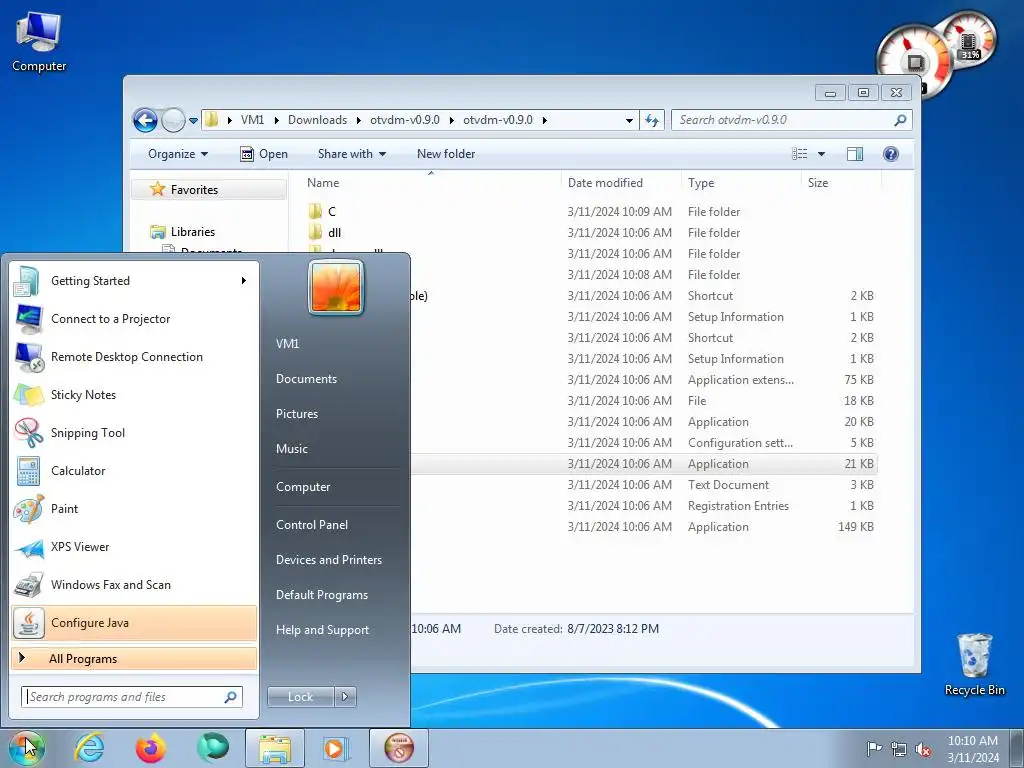Open Action Center flag tray icon

click(x=873, y=749)
